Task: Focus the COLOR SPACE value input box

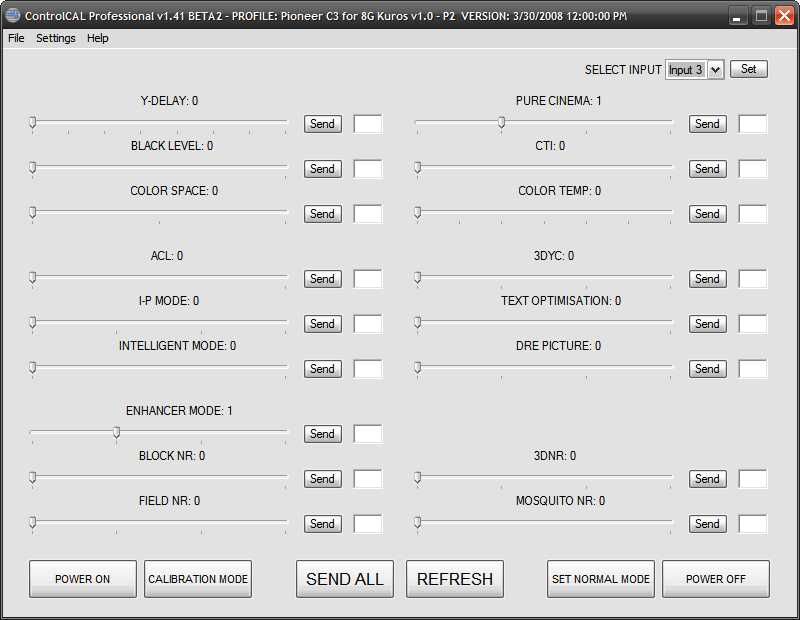Action: click(x=368, y=214)
